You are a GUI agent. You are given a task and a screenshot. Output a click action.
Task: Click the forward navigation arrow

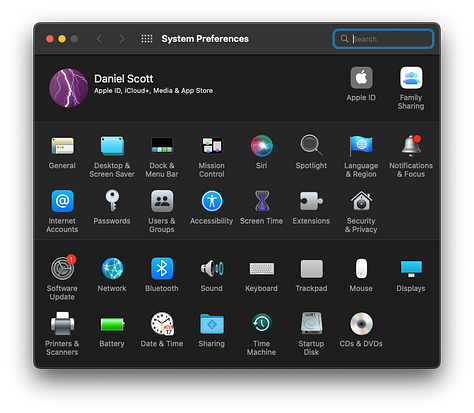[122, 39]
